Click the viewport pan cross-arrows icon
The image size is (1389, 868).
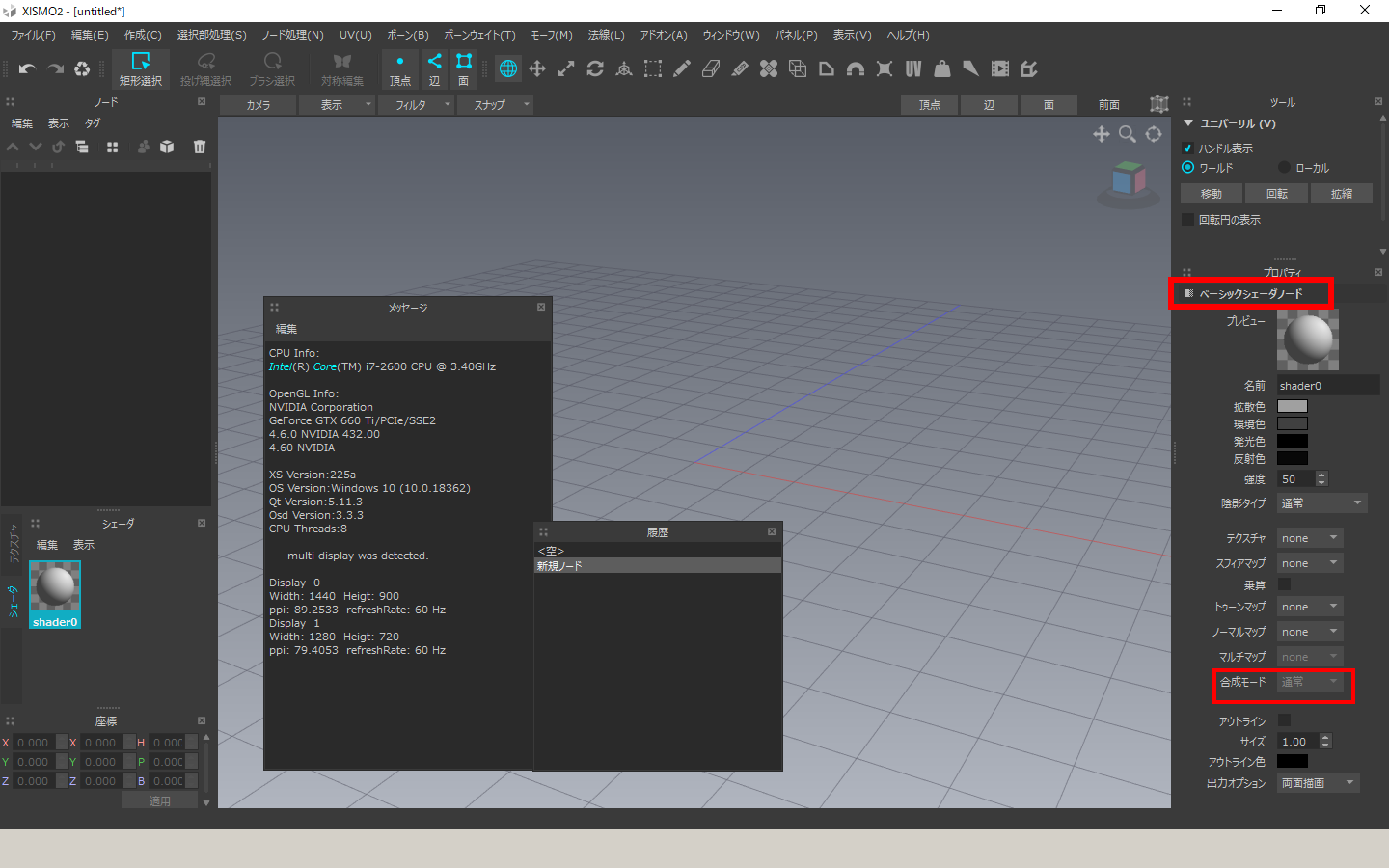point(1102,134)
